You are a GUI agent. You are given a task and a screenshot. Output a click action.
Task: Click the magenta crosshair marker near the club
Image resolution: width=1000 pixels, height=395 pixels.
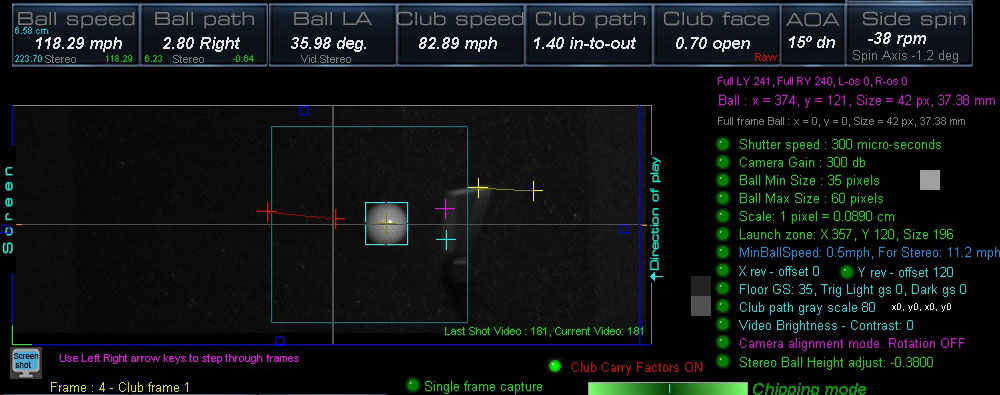445,208
